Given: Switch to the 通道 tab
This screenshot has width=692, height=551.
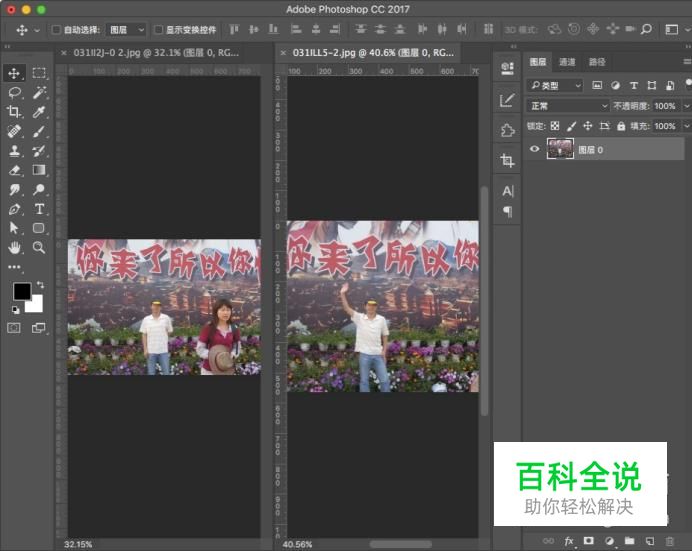Looking at the screenshot, I should [x=567, y=62].
